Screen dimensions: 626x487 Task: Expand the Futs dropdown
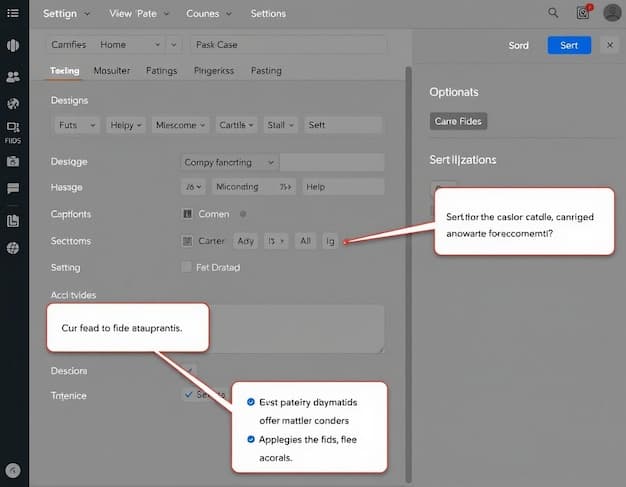click(x=77, y=125)
